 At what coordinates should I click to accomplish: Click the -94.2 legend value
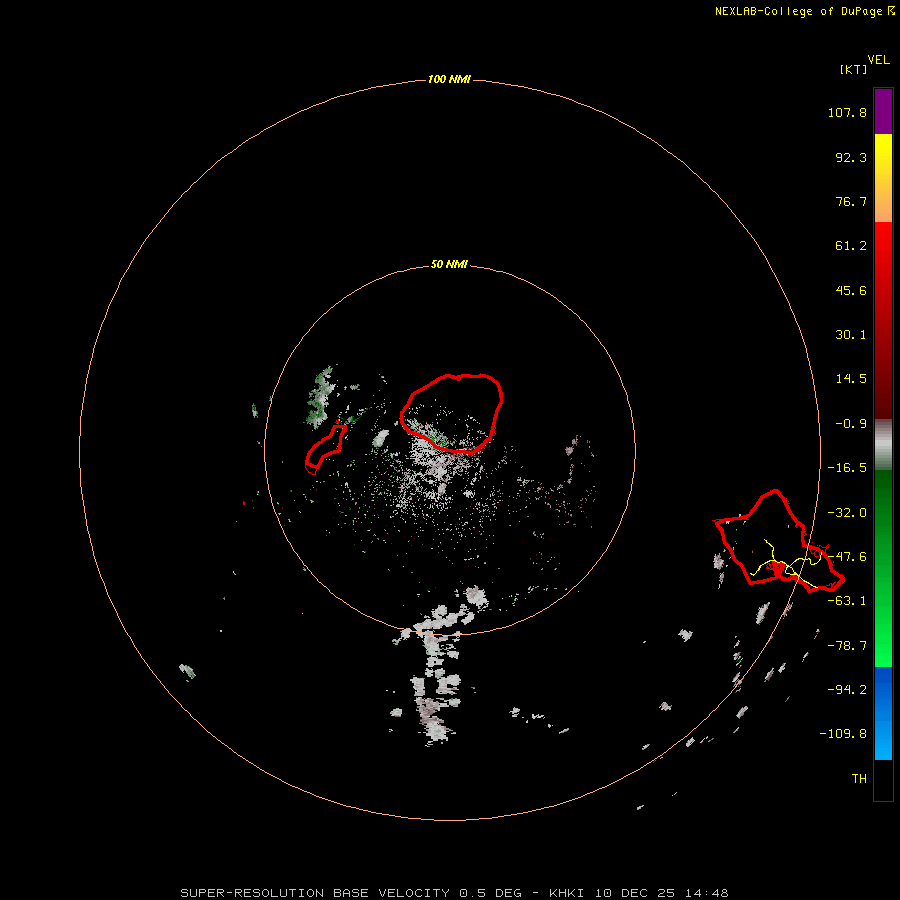tap(847, 689)
